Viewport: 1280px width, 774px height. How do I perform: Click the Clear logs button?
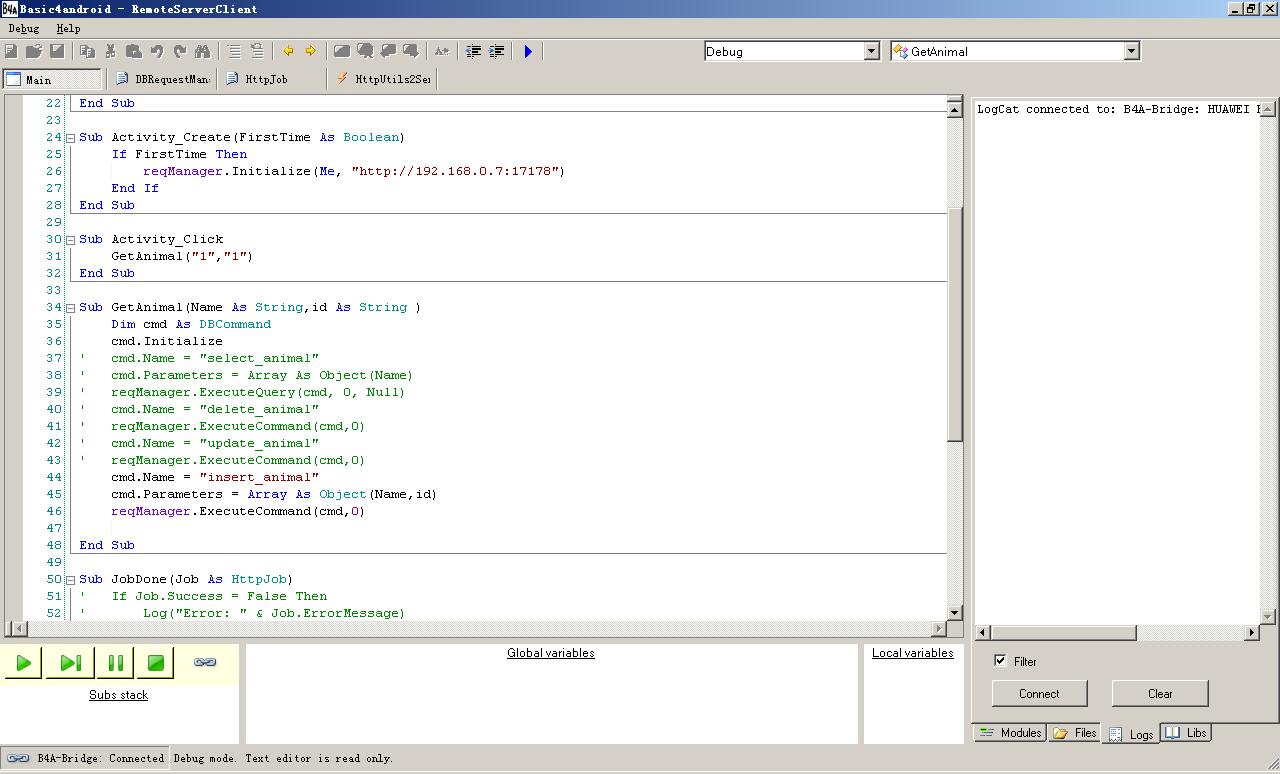[1160, 693]
